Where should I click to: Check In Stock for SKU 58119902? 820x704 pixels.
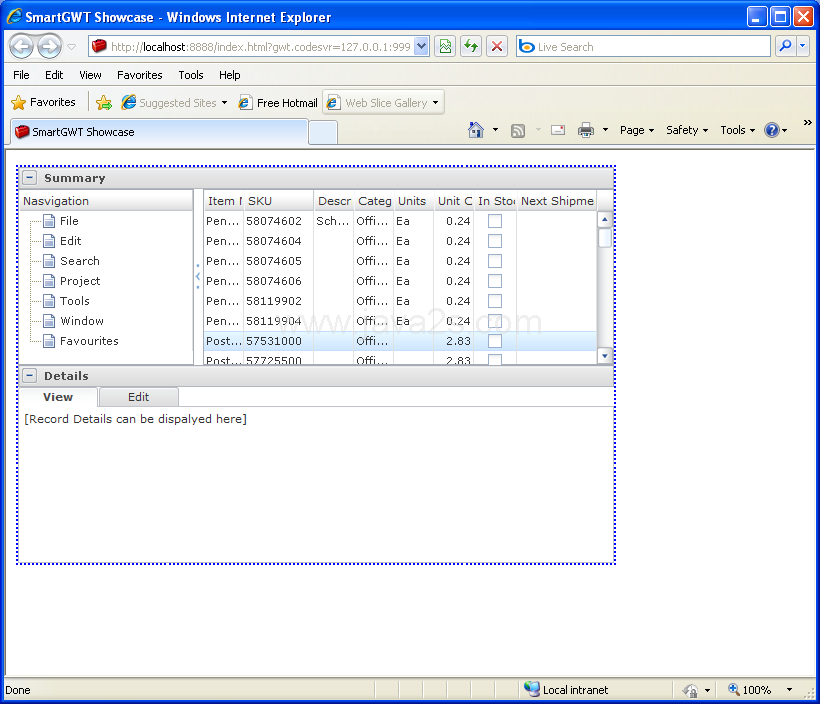(495, 301)
